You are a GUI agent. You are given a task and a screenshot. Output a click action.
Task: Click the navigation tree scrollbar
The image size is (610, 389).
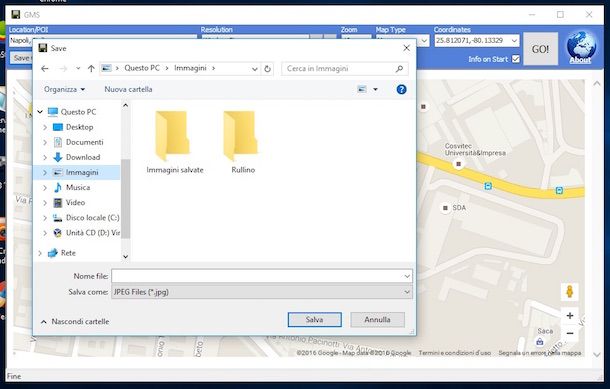click(125, 198)
